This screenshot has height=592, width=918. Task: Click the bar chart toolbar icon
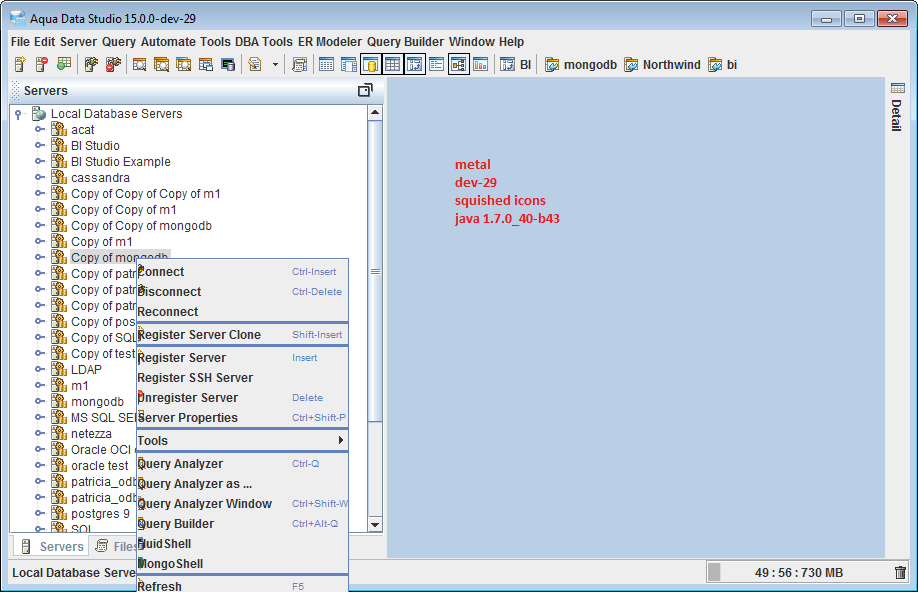coord(481,64)
